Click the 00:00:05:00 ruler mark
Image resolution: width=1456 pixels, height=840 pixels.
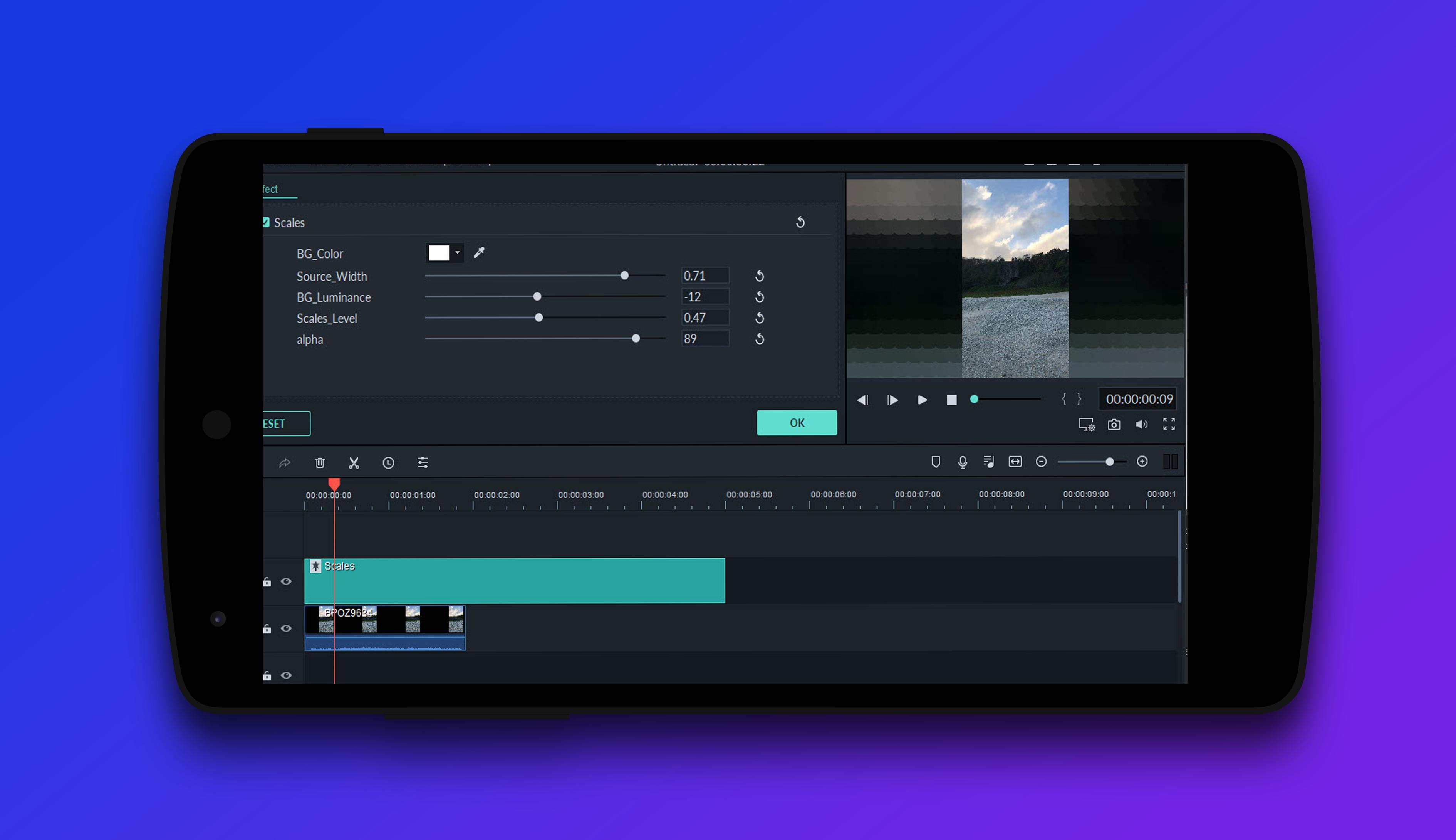[x=749, y=495]
